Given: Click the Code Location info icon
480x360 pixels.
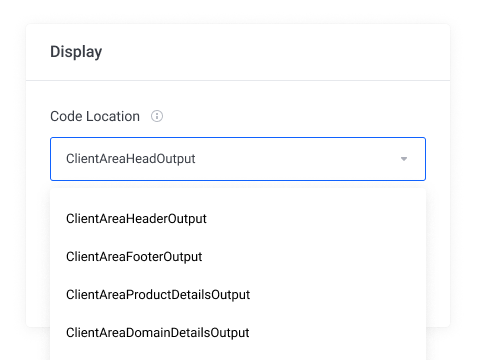Looking at the screenshot, I should (157, 116).
